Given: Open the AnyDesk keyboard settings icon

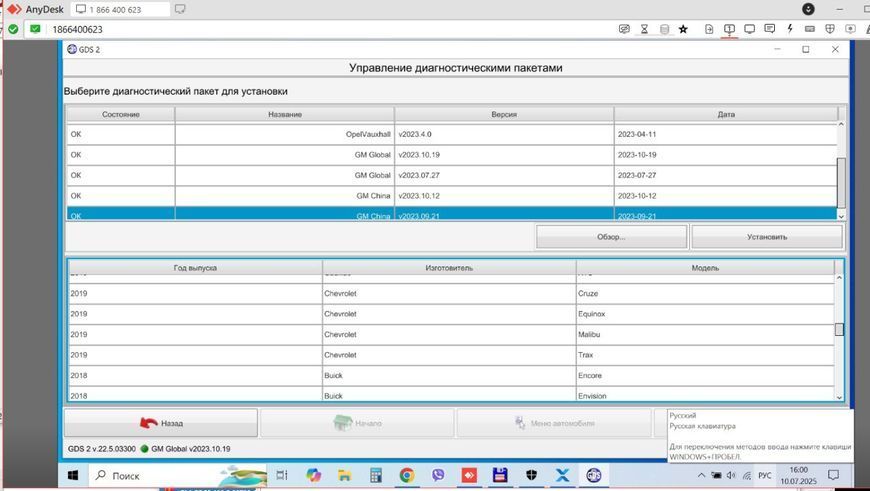Looking at the screenshot, I should click(x=810, y=29).
